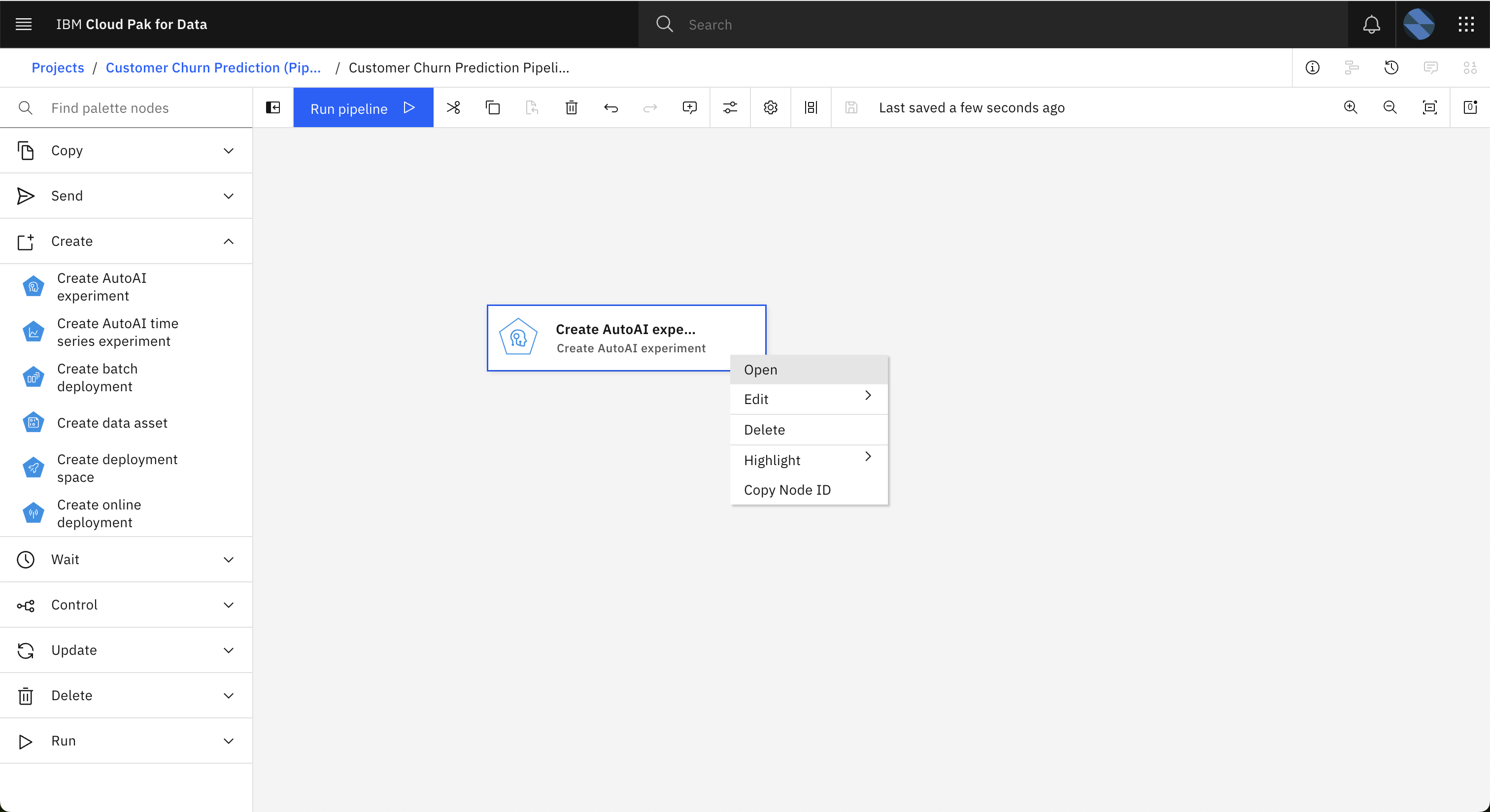Click the Run pipeline button
The width and height of the screenshot is (1490, 812).
click(363, 107)
